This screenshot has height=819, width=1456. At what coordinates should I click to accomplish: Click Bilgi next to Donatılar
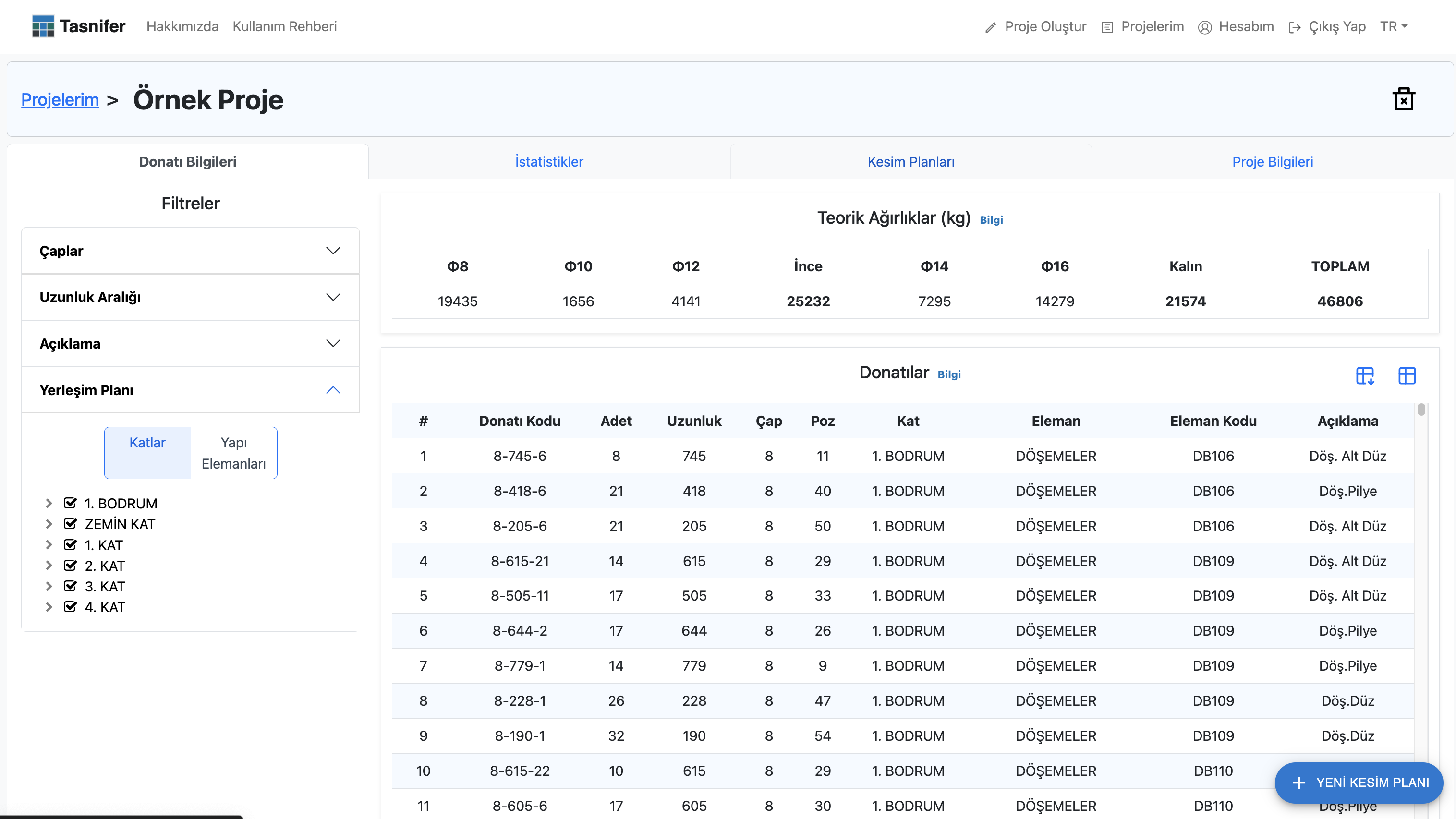tap(949, 375)
